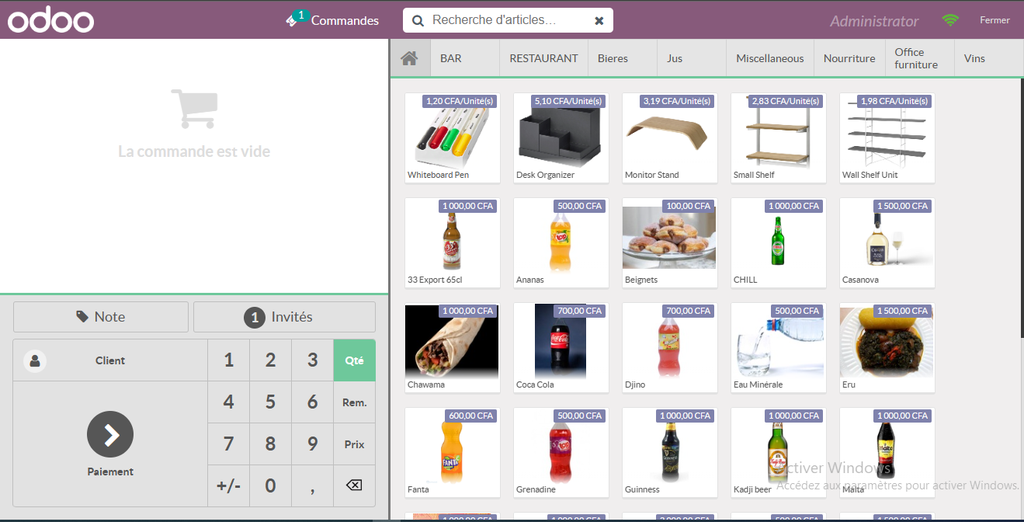
Task: Click the backspace key icon on numpad
Action: point(354,485)
